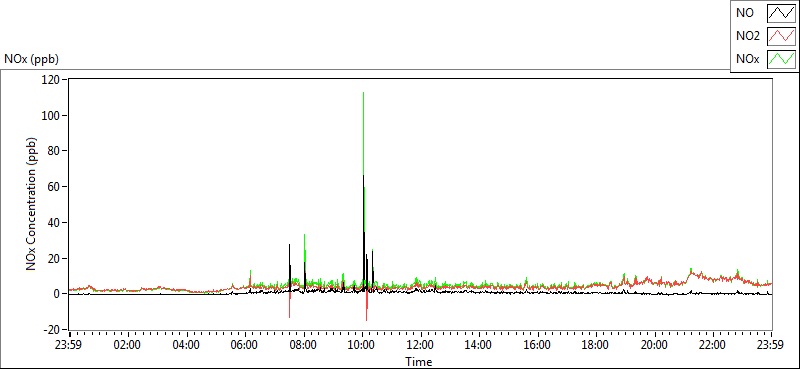Click the Time axis label
Viewport: 800px width, 369px height.
point(419,362)
